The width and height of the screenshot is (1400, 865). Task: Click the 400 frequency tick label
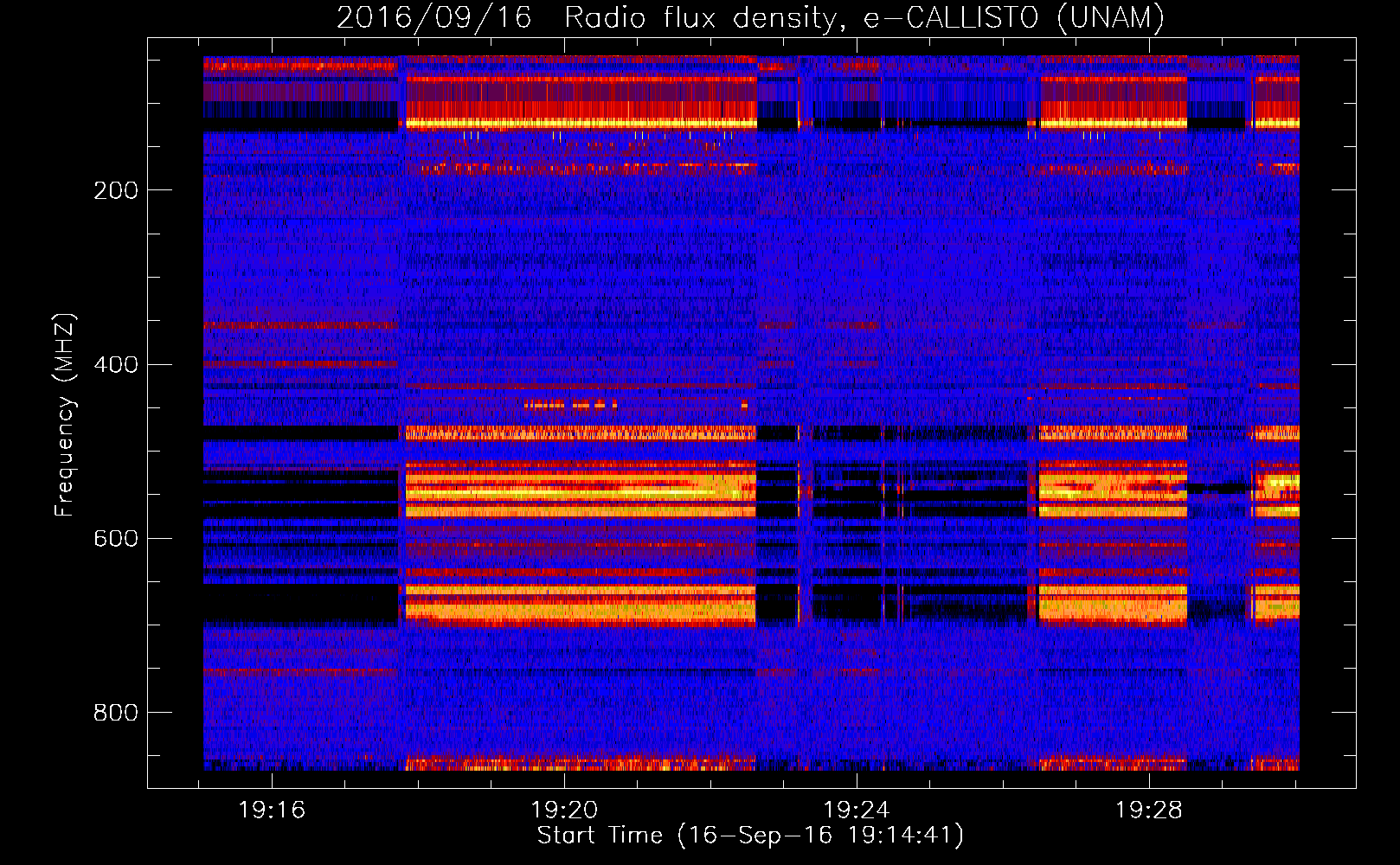tap(116, 364)
